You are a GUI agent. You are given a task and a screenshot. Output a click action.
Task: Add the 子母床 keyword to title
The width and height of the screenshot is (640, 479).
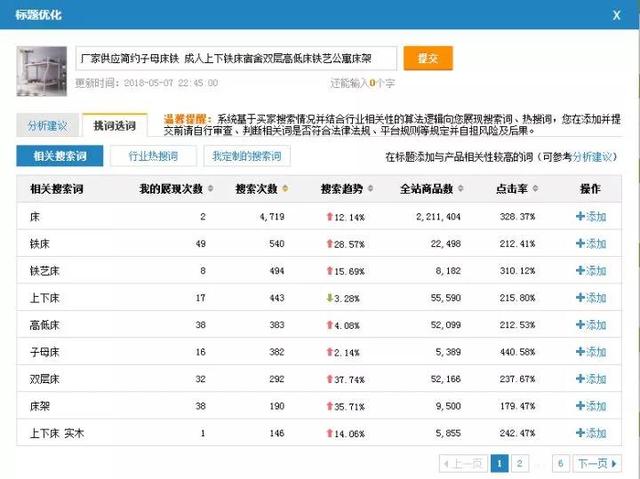click(580, 352)
